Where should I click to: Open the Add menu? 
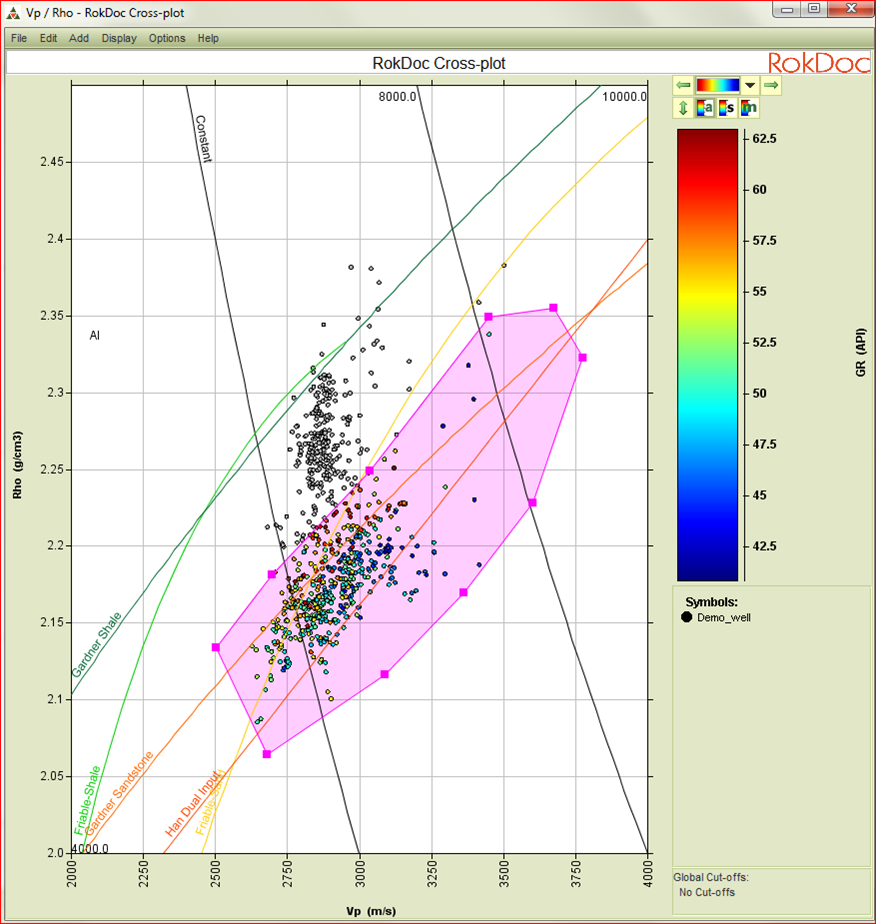click(79, 38)
